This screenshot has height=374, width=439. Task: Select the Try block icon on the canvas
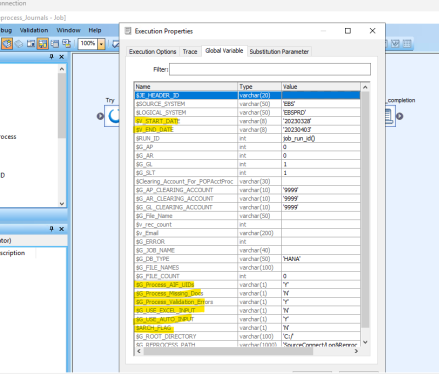113,116
